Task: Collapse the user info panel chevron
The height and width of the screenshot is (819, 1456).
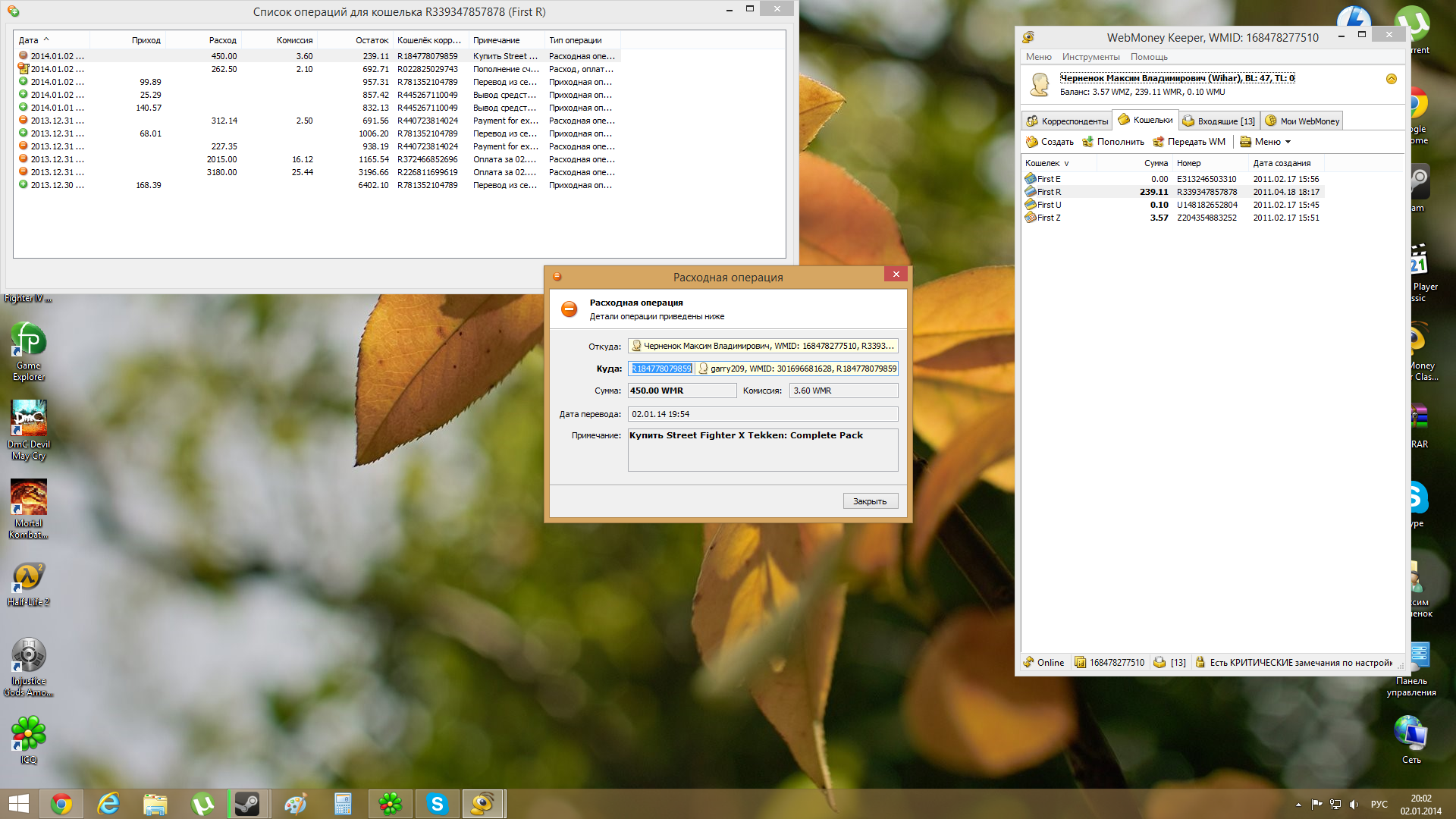Action: pyautogui.click(x=1391, y=79)
